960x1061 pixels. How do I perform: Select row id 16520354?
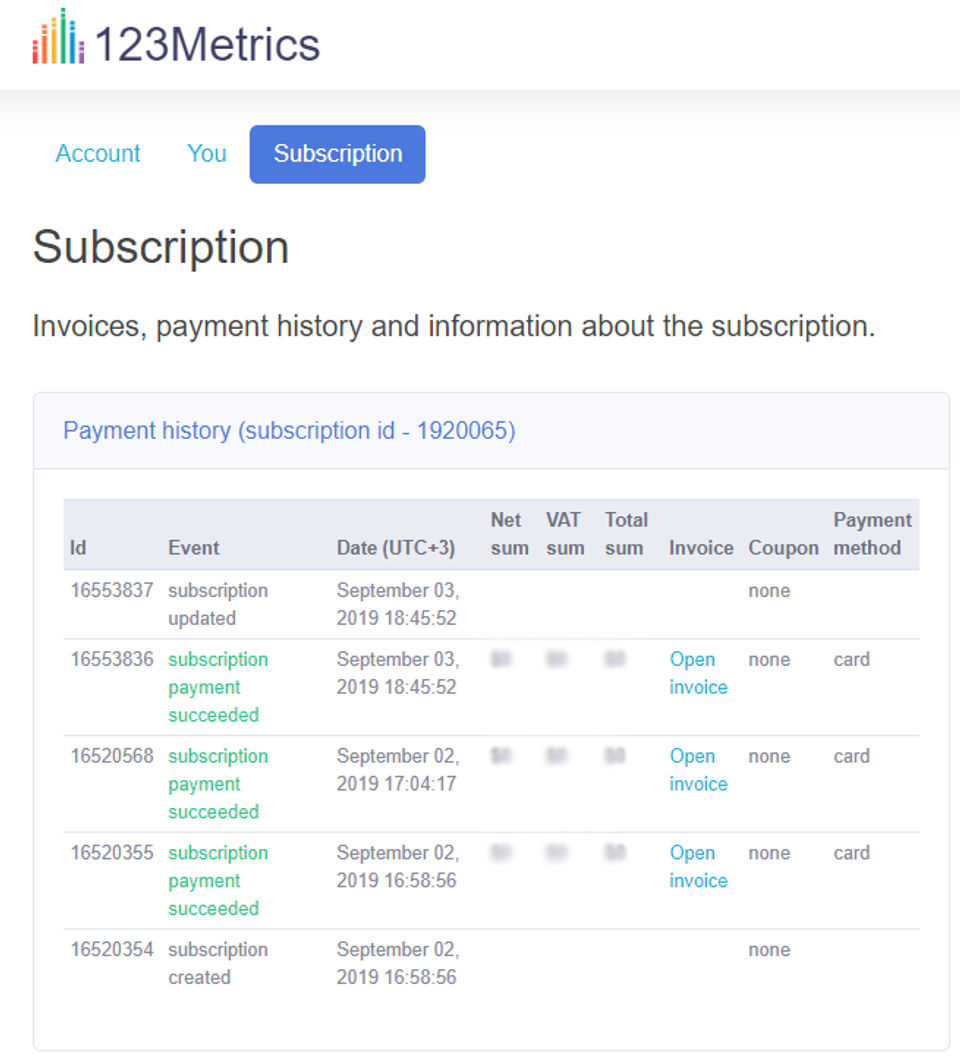click(112, 949)
